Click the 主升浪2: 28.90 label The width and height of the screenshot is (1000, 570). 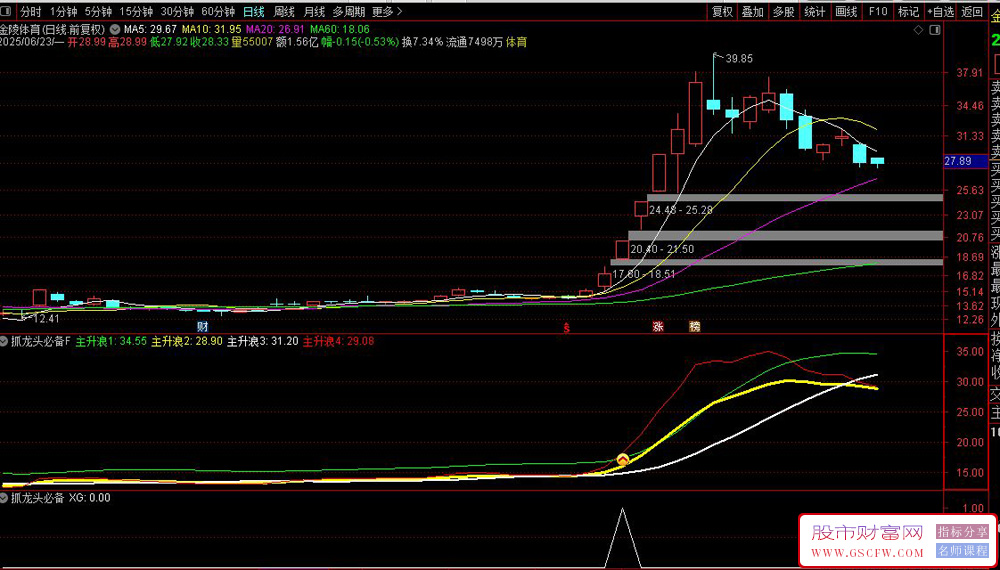tap(187, 342)
